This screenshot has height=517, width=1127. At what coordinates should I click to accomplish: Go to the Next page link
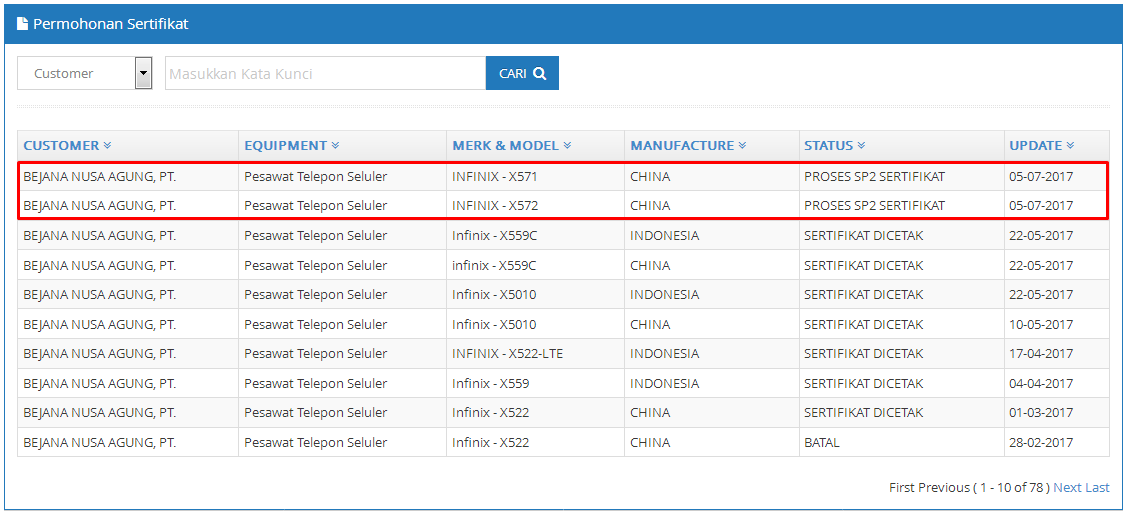coord(1067,488)
